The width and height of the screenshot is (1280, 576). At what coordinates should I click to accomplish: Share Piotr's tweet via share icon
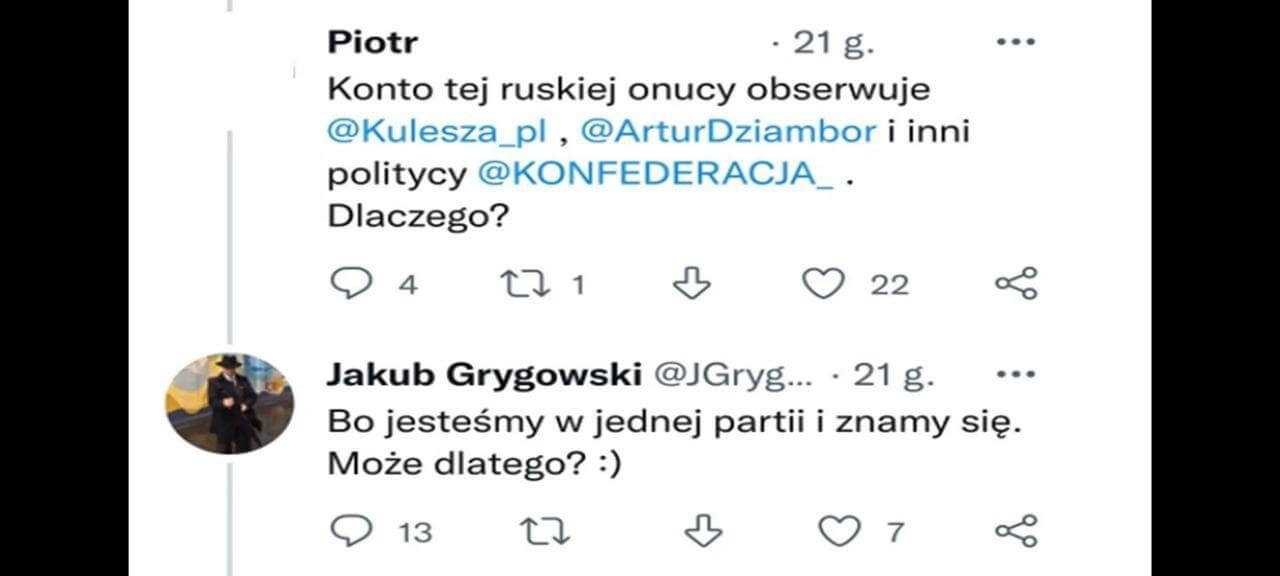click(1016, 284)
